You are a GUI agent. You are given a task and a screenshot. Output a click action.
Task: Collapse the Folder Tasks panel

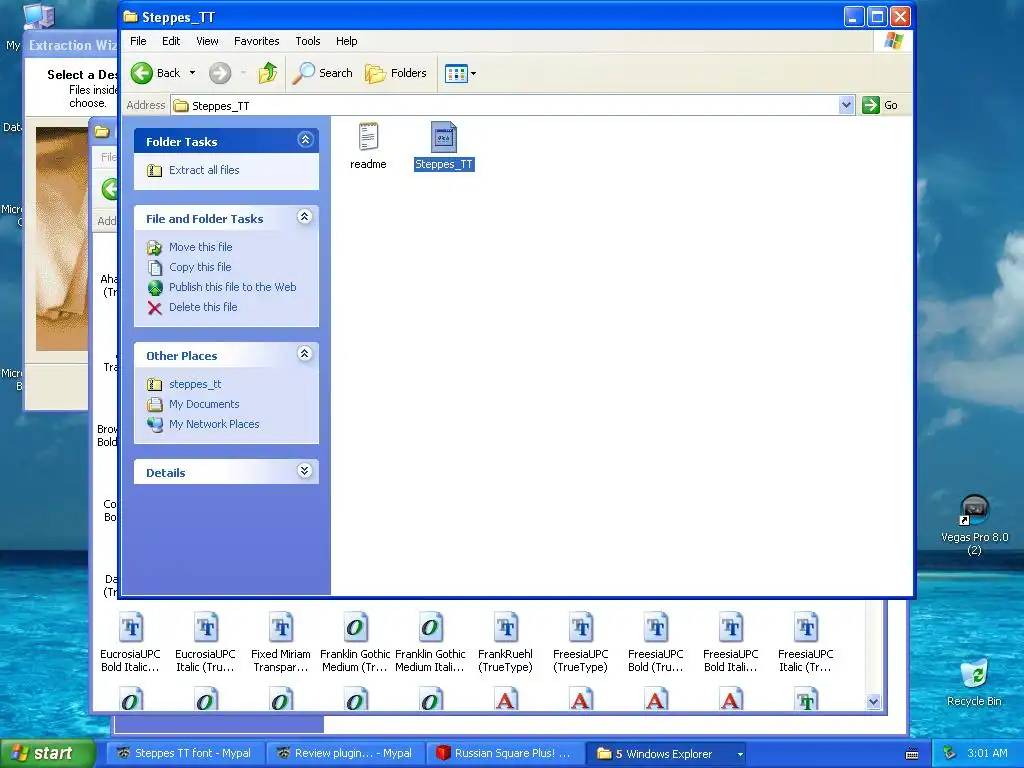[x=305, y=140]
